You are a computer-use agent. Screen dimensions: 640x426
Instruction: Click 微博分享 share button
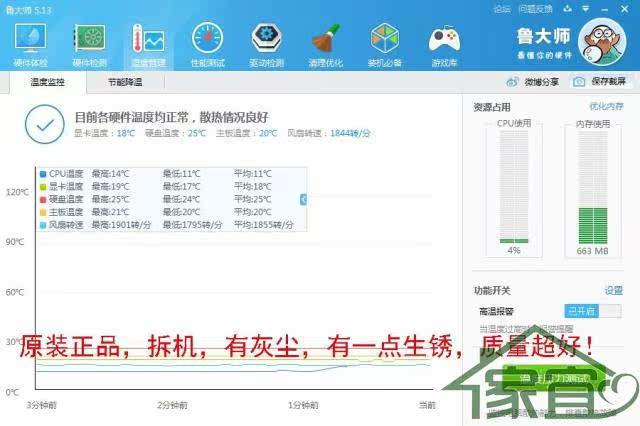[532, 82]
